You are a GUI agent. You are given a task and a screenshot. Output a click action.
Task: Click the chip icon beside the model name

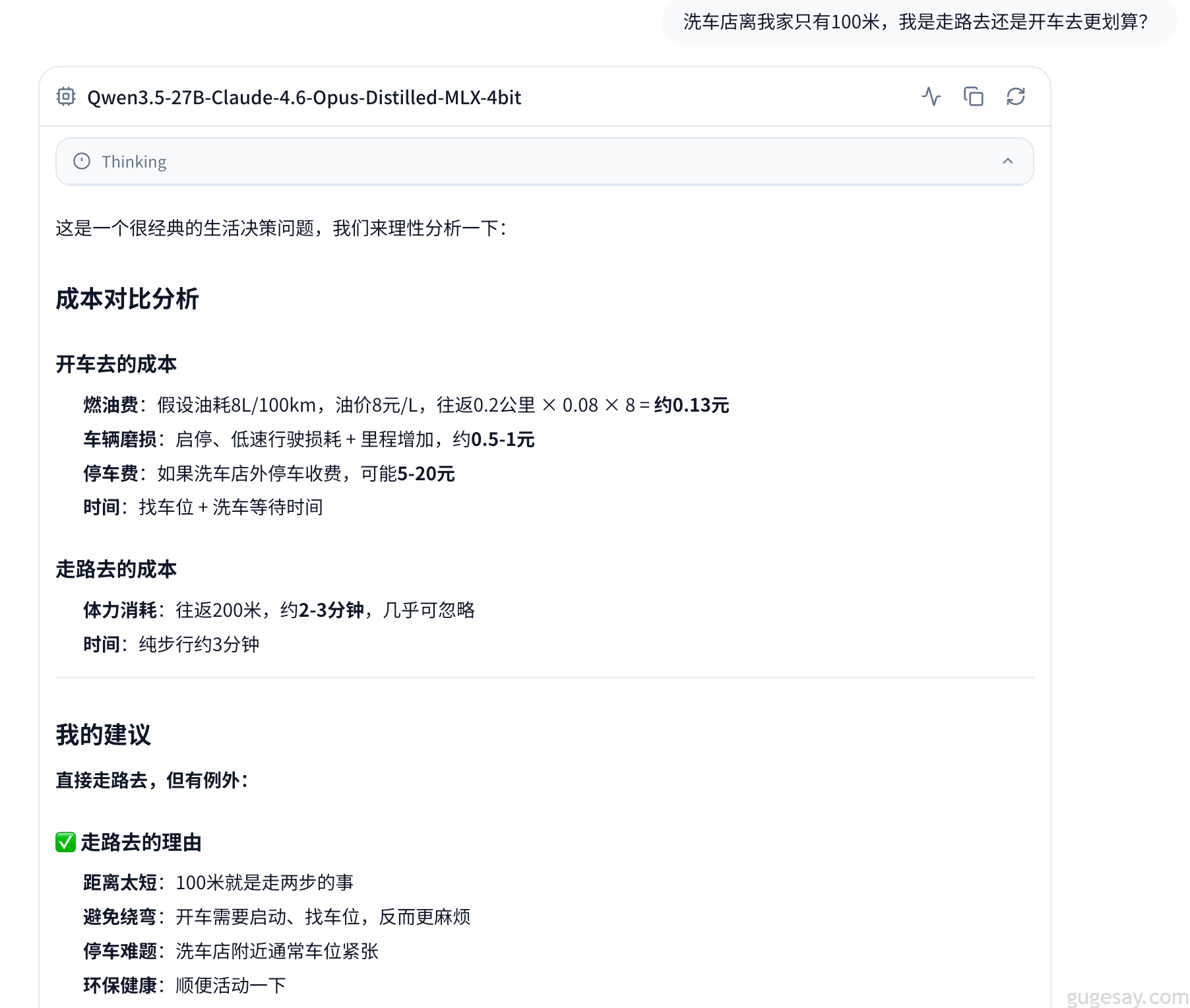66,97
